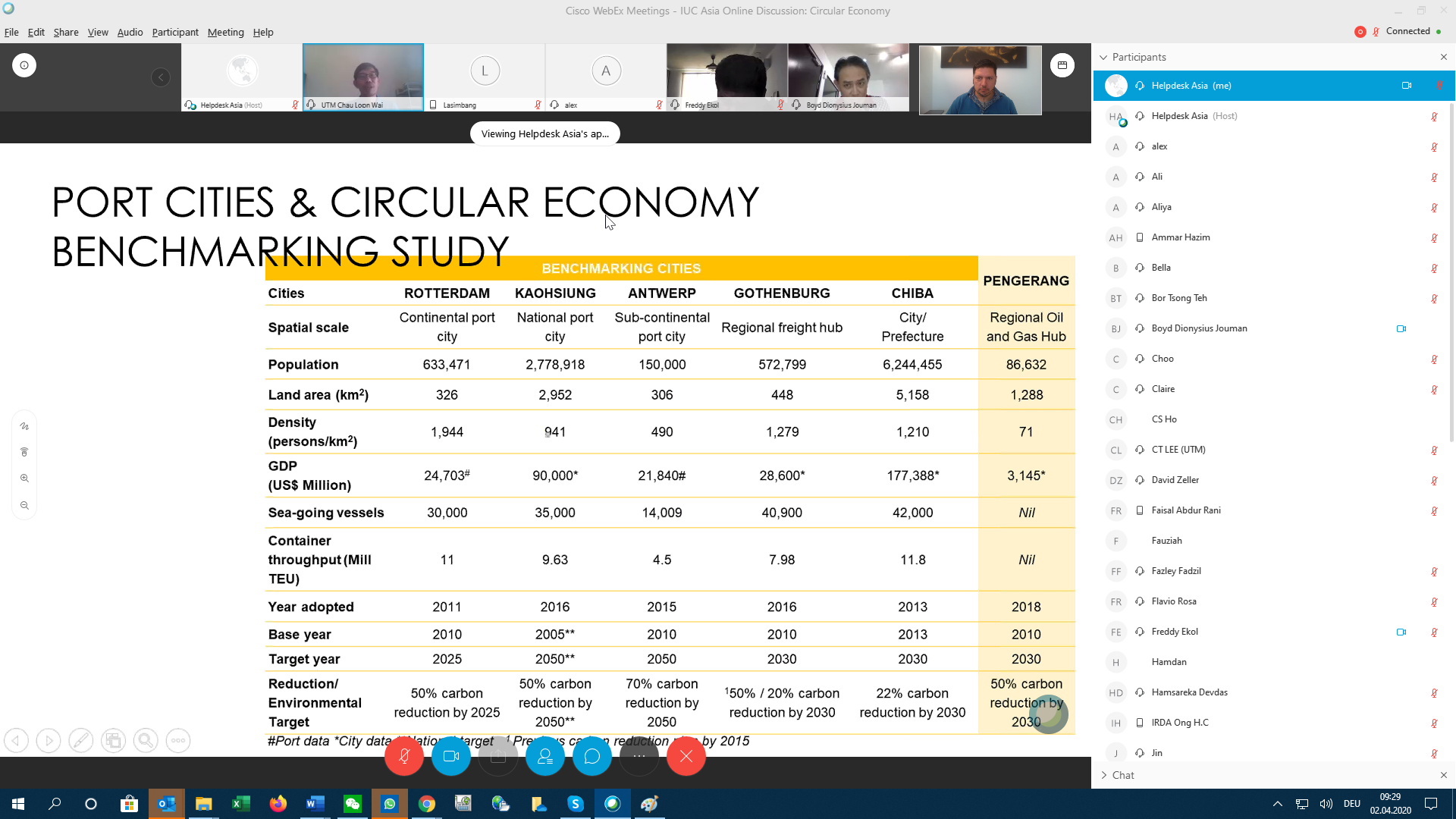Click the red unmute microphone button

tap(403, 756)
